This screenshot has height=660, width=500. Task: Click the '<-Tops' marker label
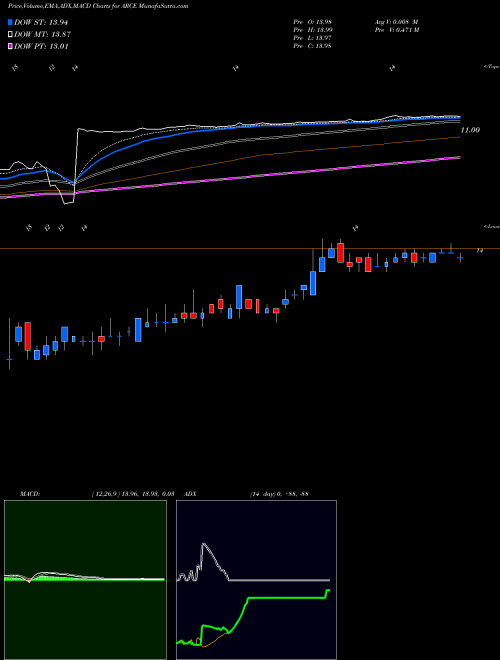pos(491,67)
